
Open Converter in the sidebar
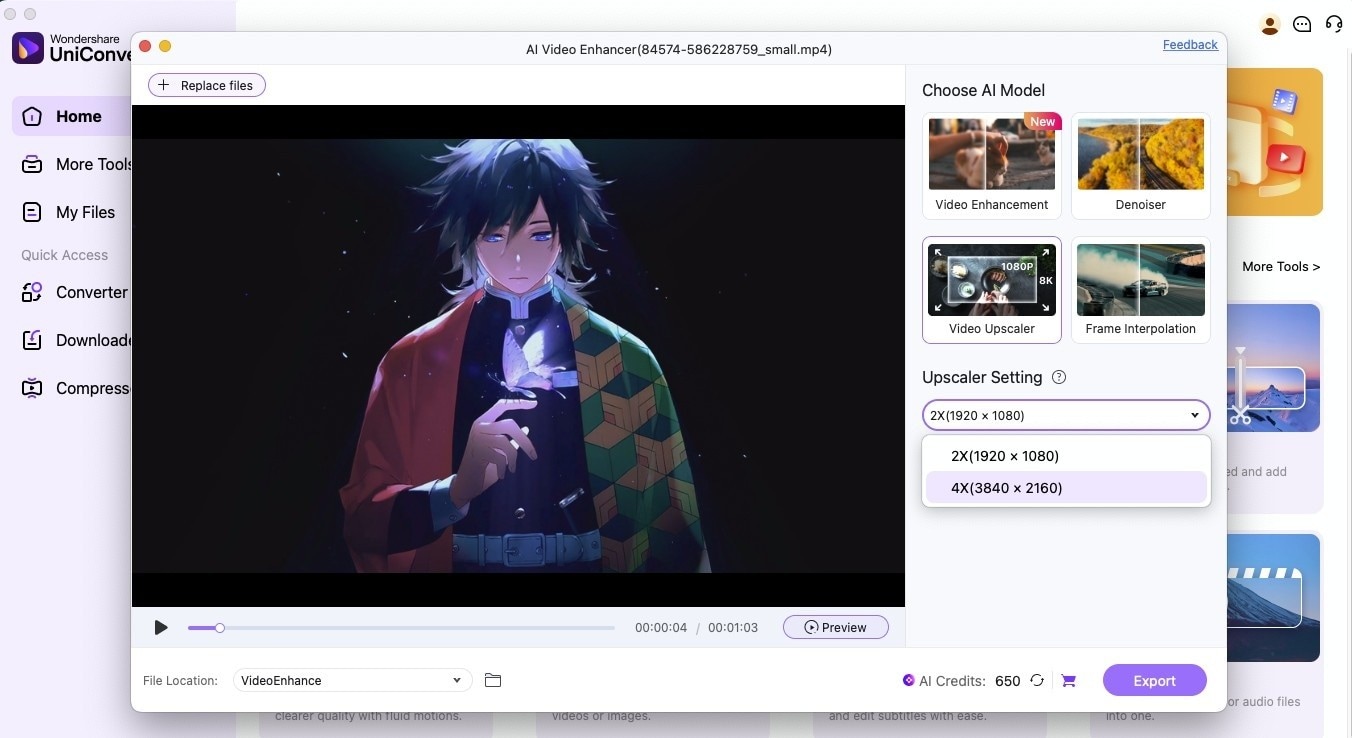75,292
